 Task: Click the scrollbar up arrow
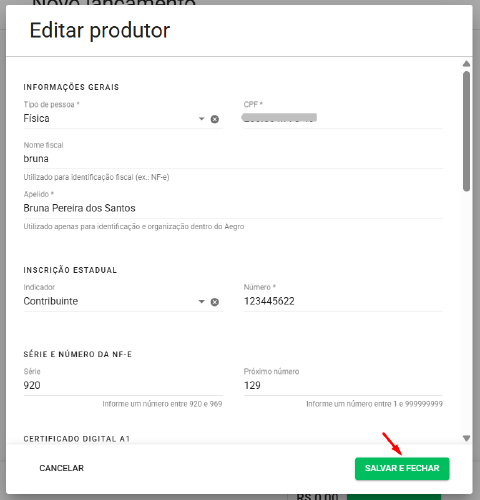[466, 64]
